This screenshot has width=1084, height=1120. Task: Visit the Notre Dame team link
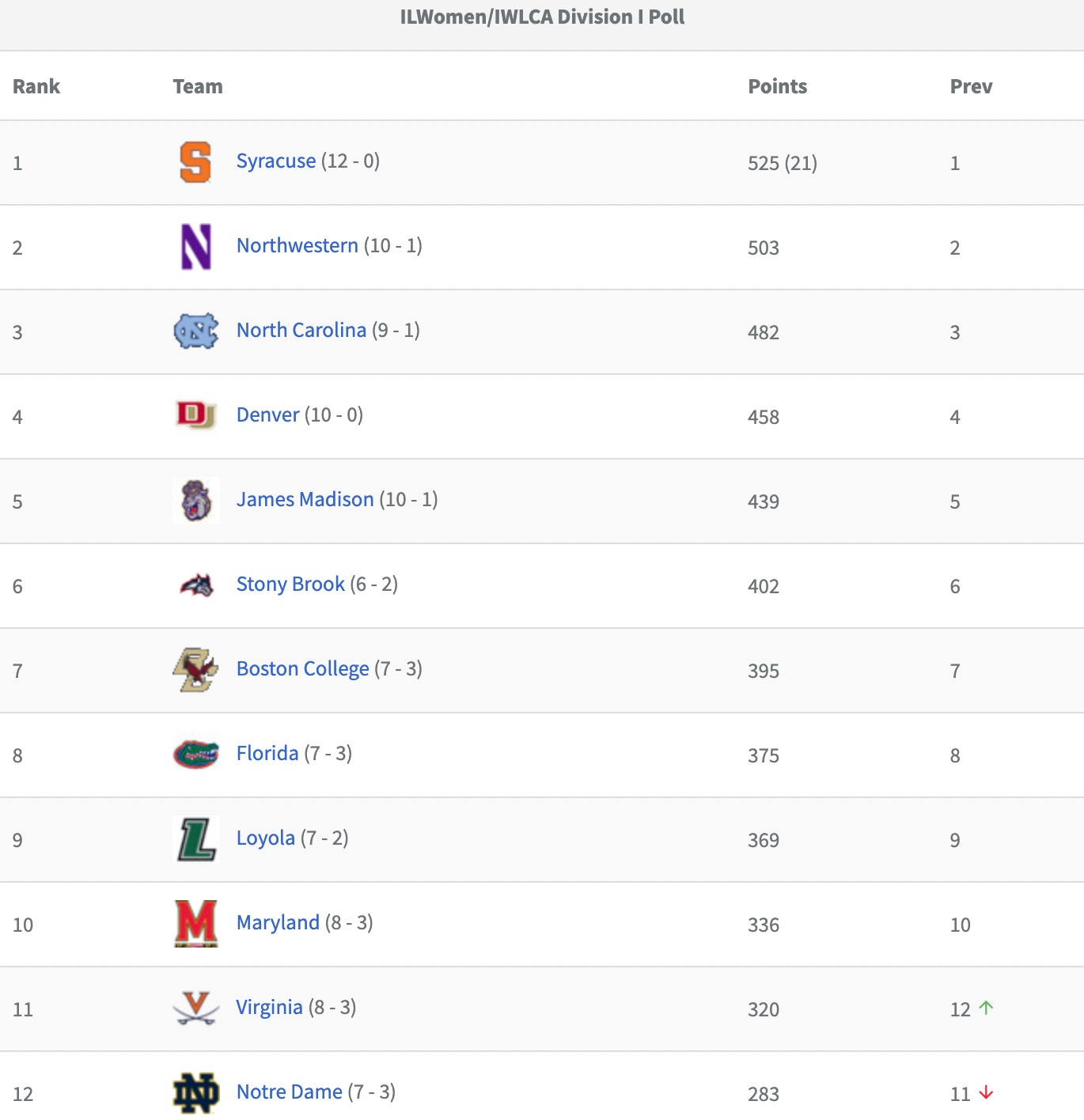[x=290, y=1092]
